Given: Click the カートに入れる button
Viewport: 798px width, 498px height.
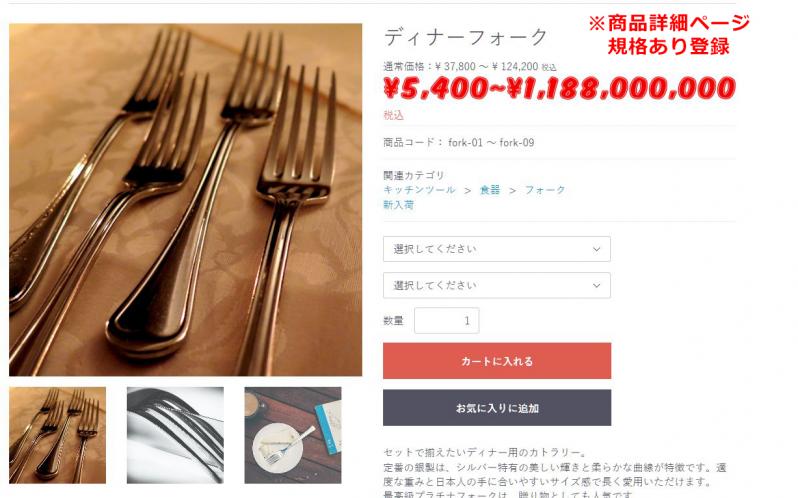Looking at the screenshot, I should pyautogui.click(x=497, y=361).
